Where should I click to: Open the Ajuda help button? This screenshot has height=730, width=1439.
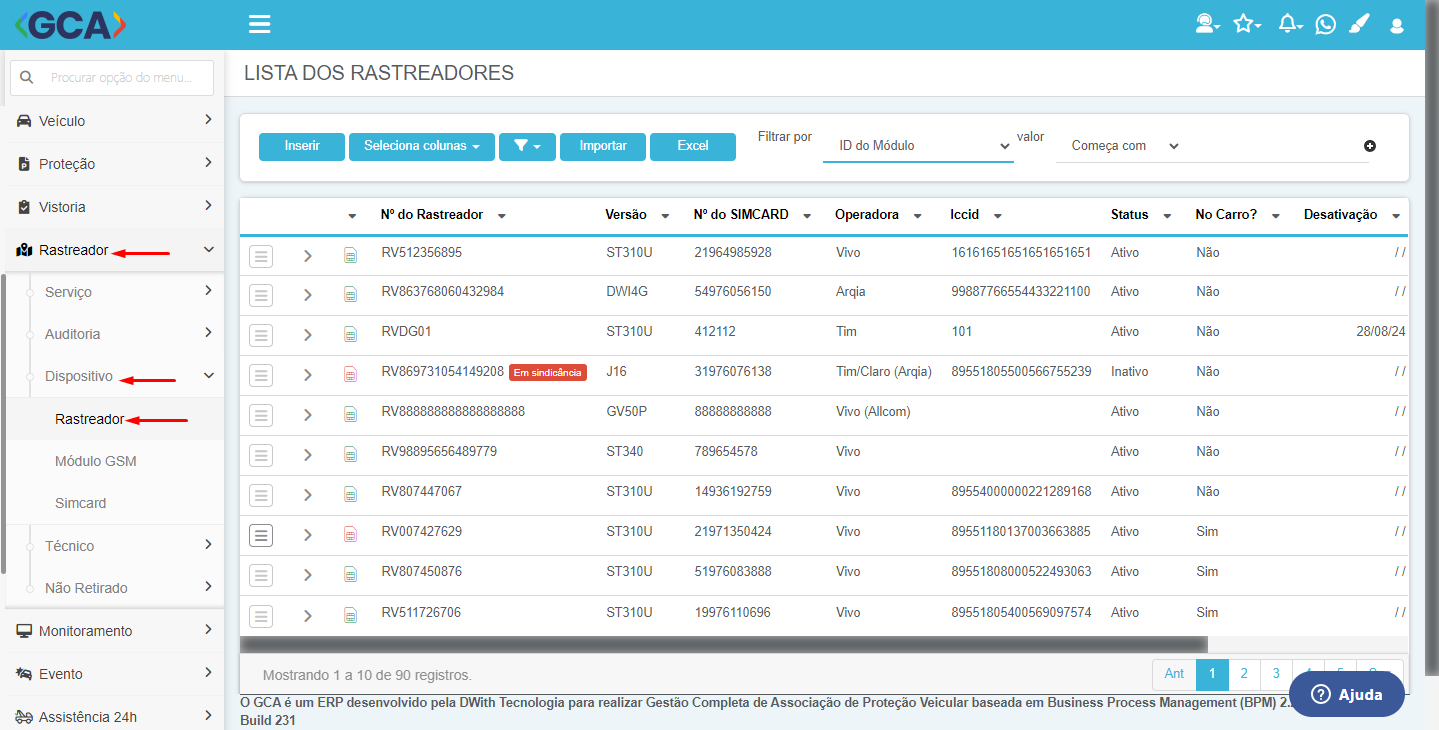click(x=1347, y=694)
